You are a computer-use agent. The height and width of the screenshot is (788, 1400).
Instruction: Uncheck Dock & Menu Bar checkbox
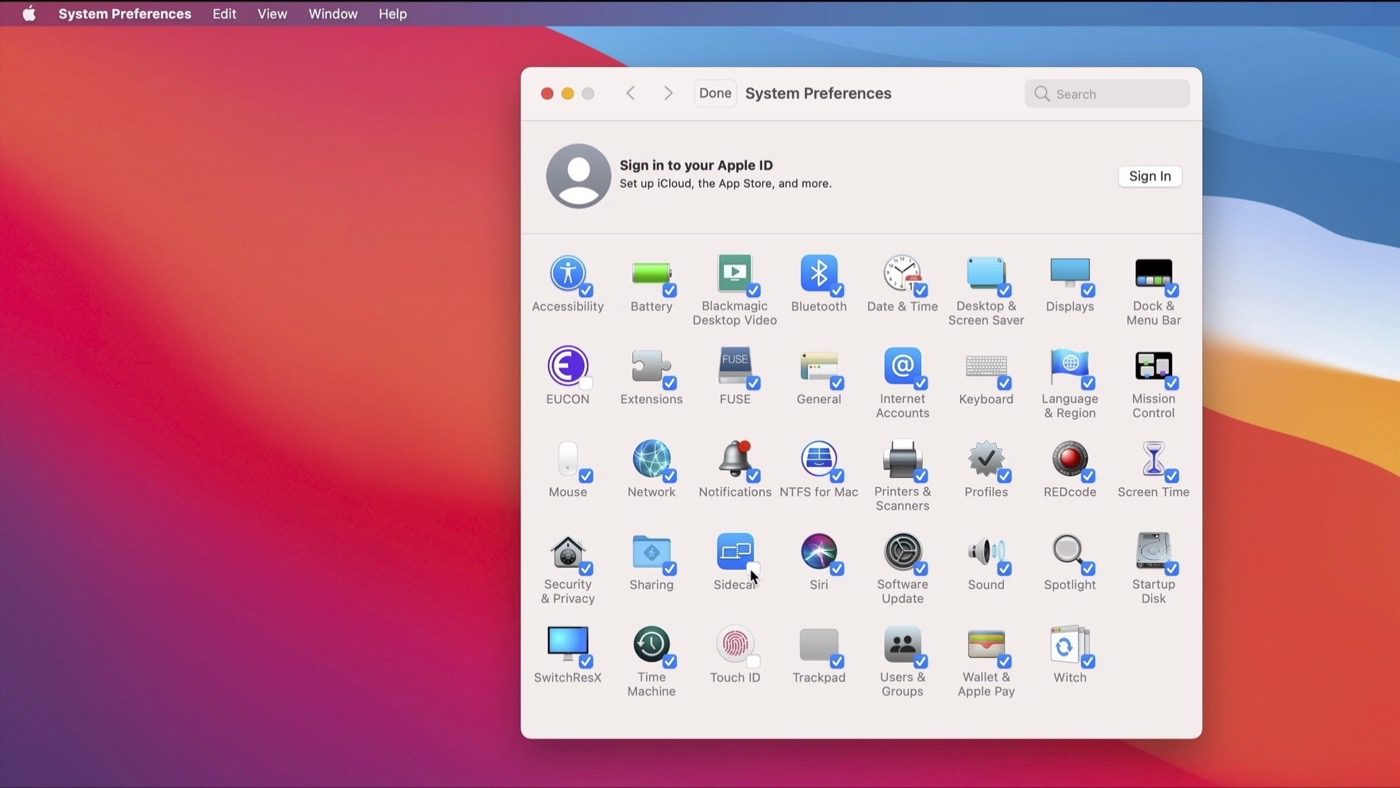click(1171, 290)
